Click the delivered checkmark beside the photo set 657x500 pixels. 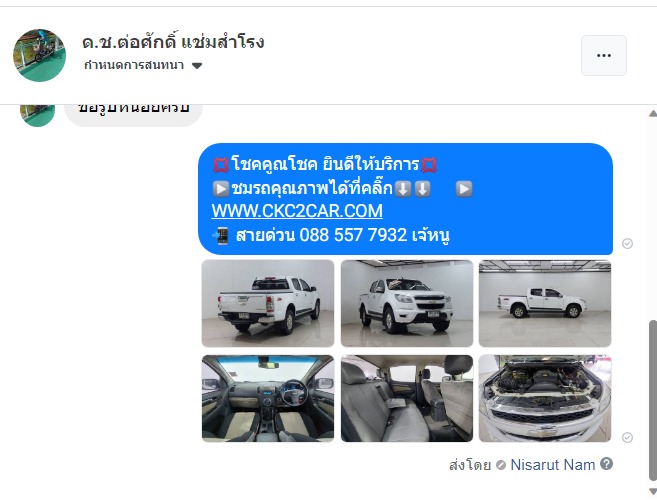pyautogui.click(x=627, y=438)
